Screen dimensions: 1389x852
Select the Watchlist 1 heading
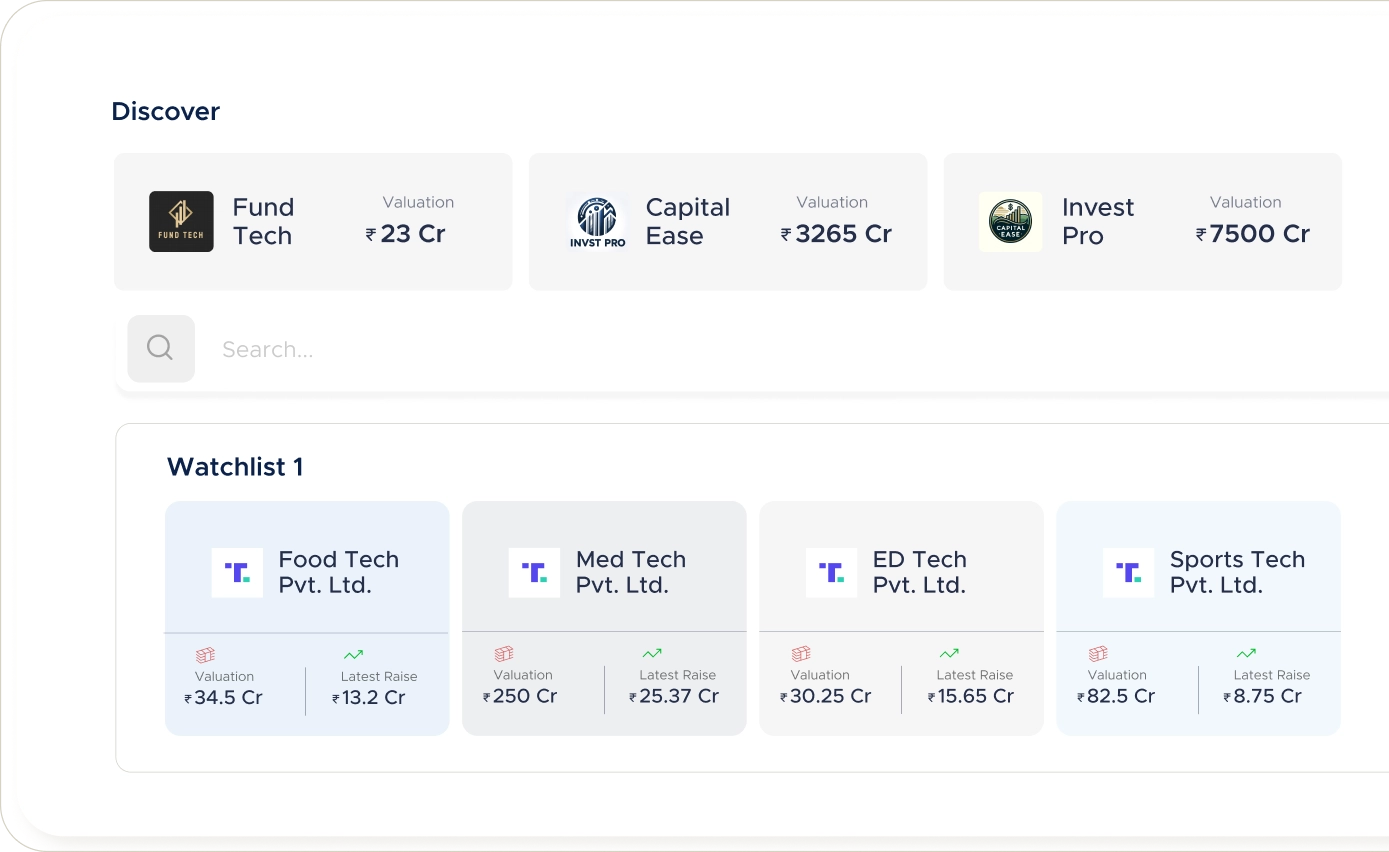tap(235, 467)
